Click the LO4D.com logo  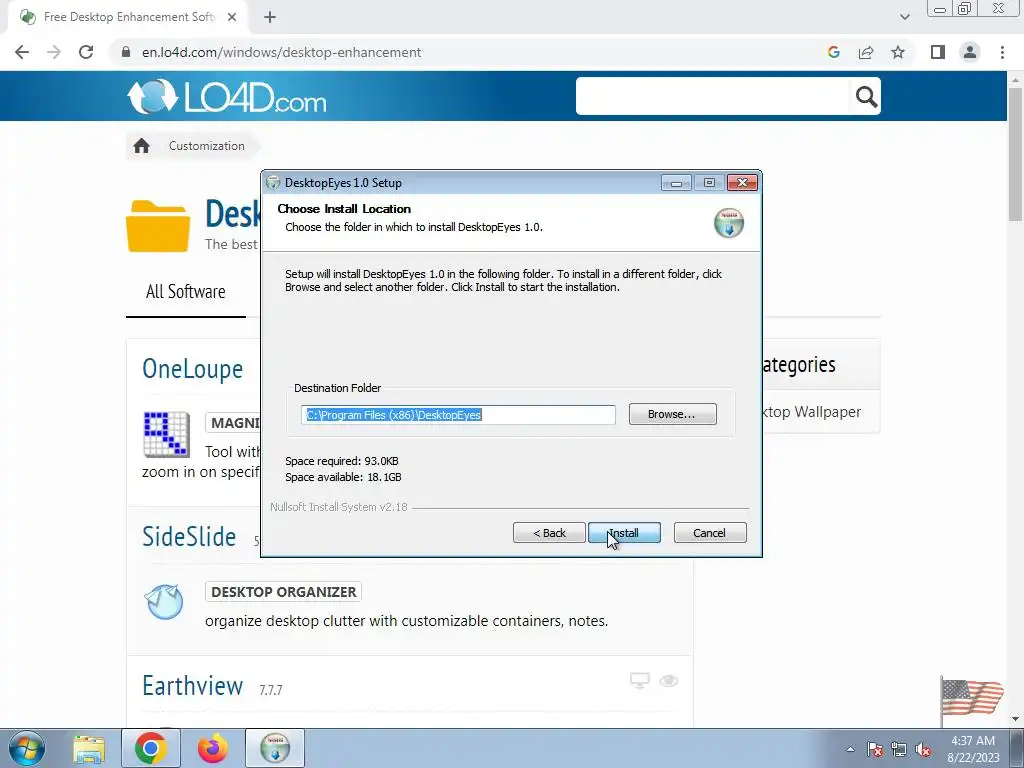click(x=227, y=97)
